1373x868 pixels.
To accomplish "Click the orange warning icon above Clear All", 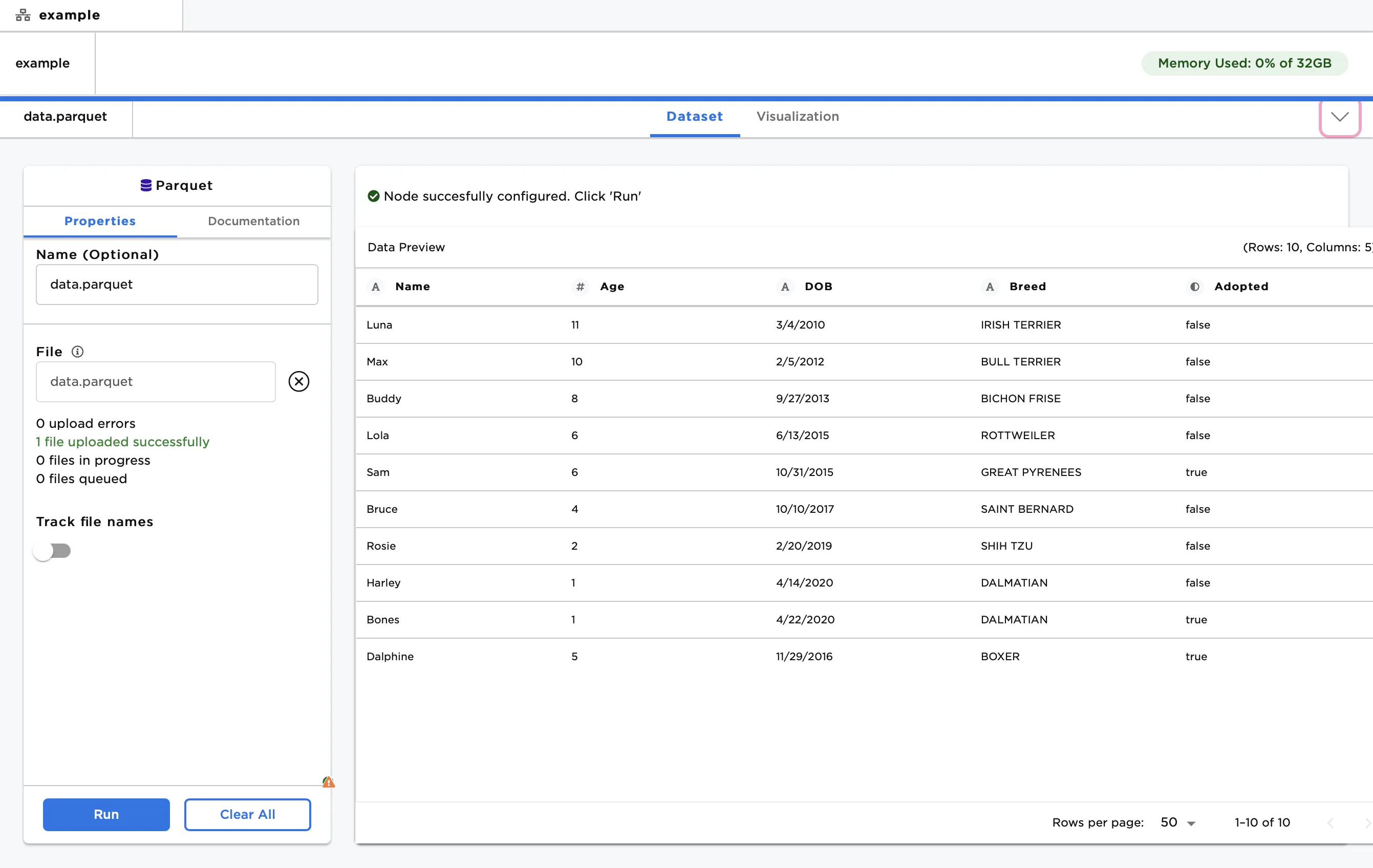I will click(x=329, y=782).
